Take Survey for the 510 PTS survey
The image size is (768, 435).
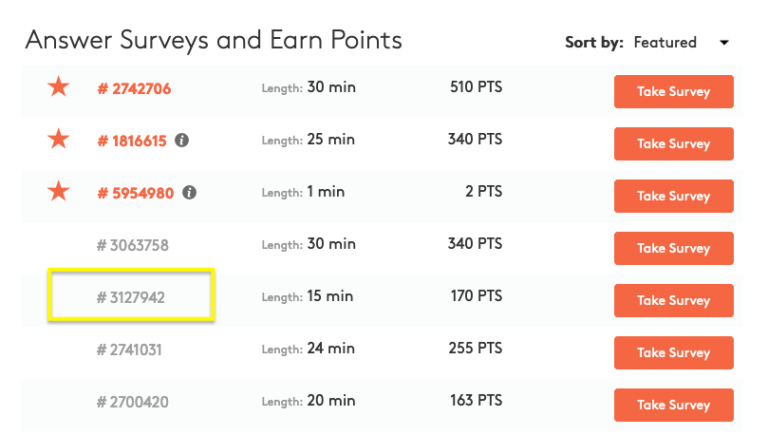[673, 92]
